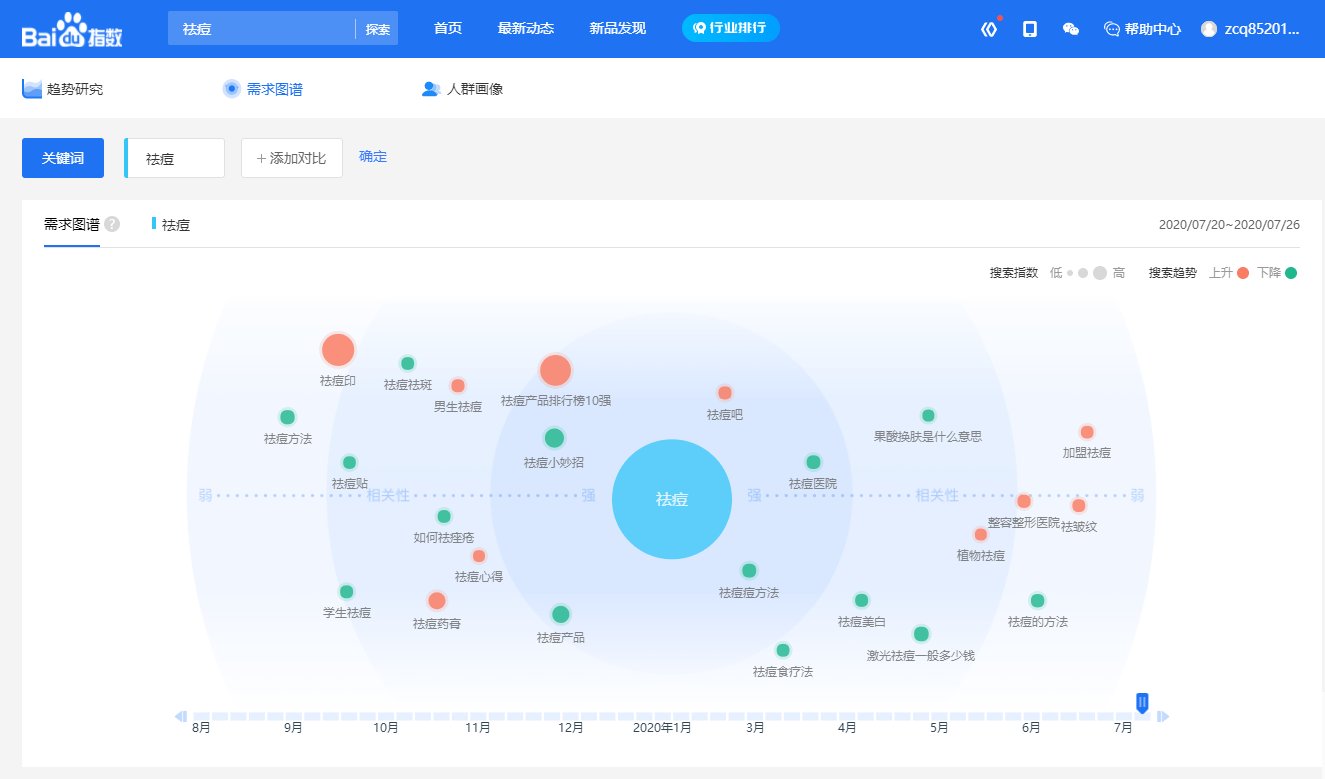Jump timeline to 11月

point(478,727)
